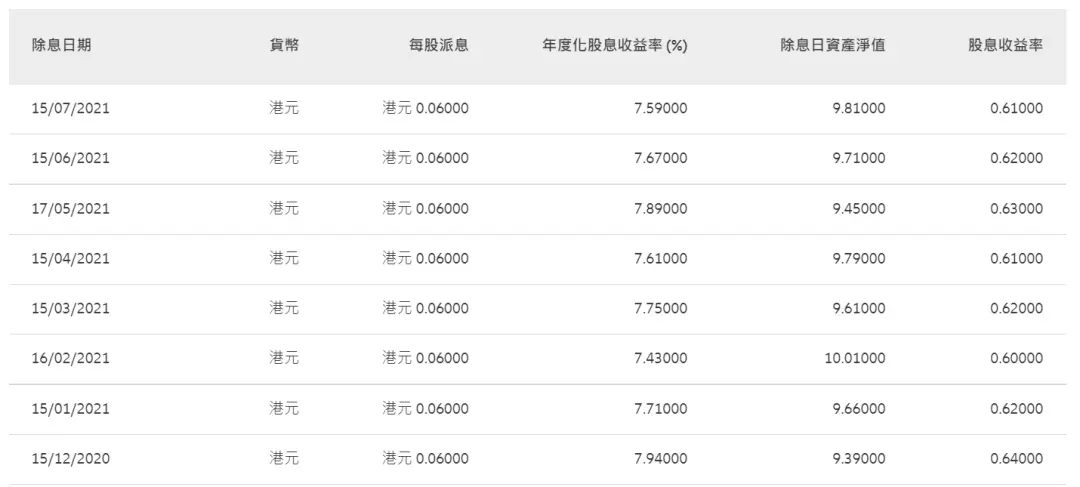Select the 16/02/2021 date cell
Viewport: 1080px width, 487px height.
[70, 359]
